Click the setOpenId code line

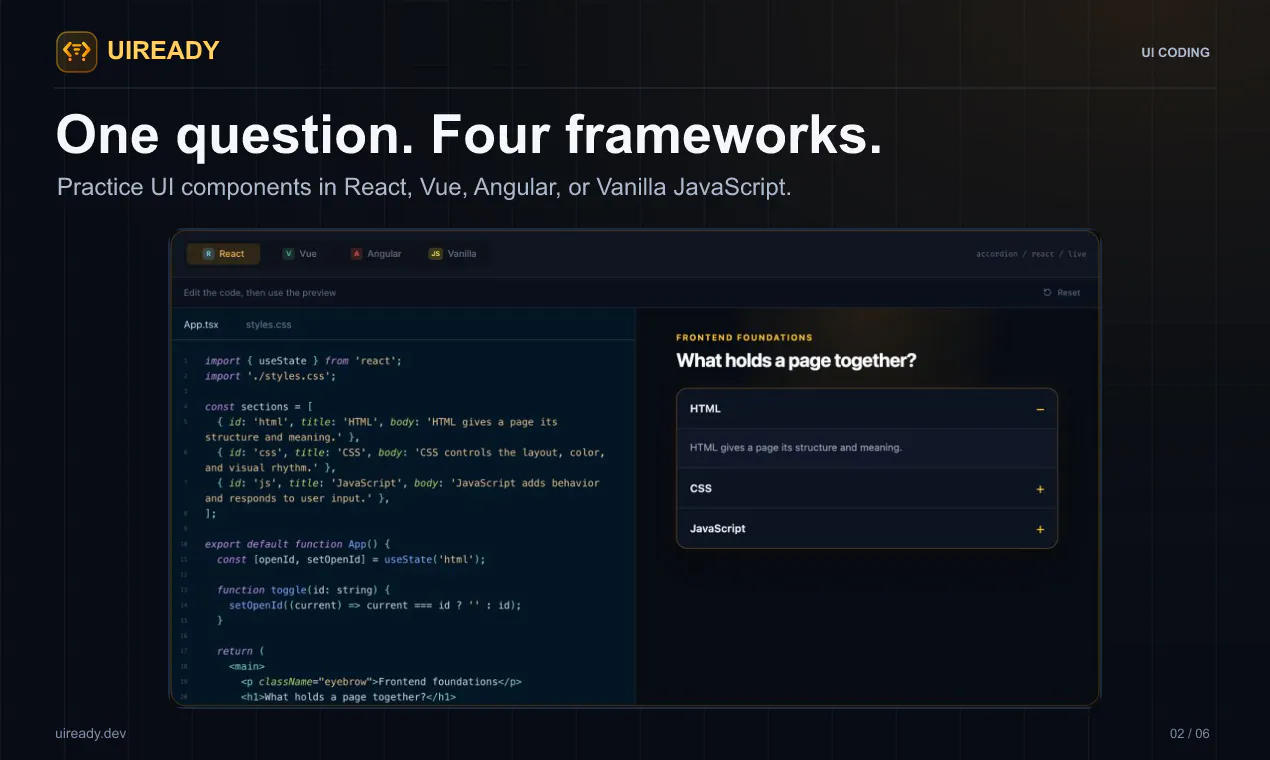(x=375, y=605)
